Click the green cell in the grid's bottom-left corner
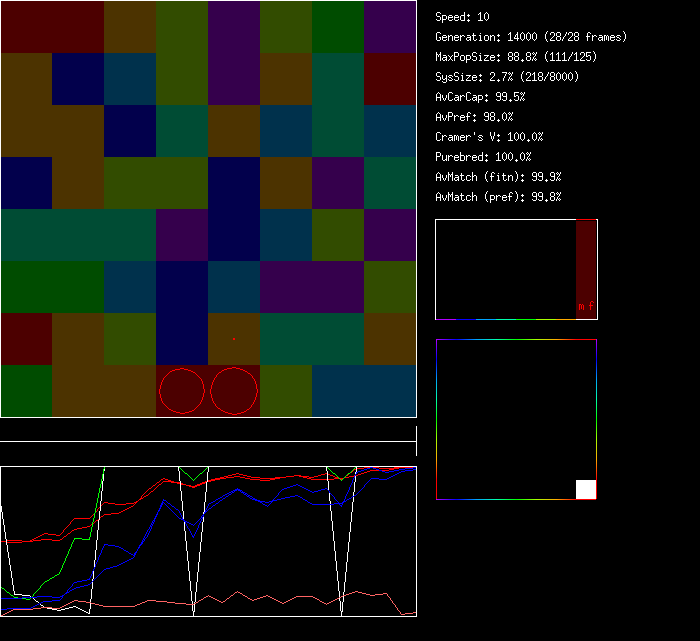The height and width of the screenshot is (641, 700). click(x=27, y=391)
